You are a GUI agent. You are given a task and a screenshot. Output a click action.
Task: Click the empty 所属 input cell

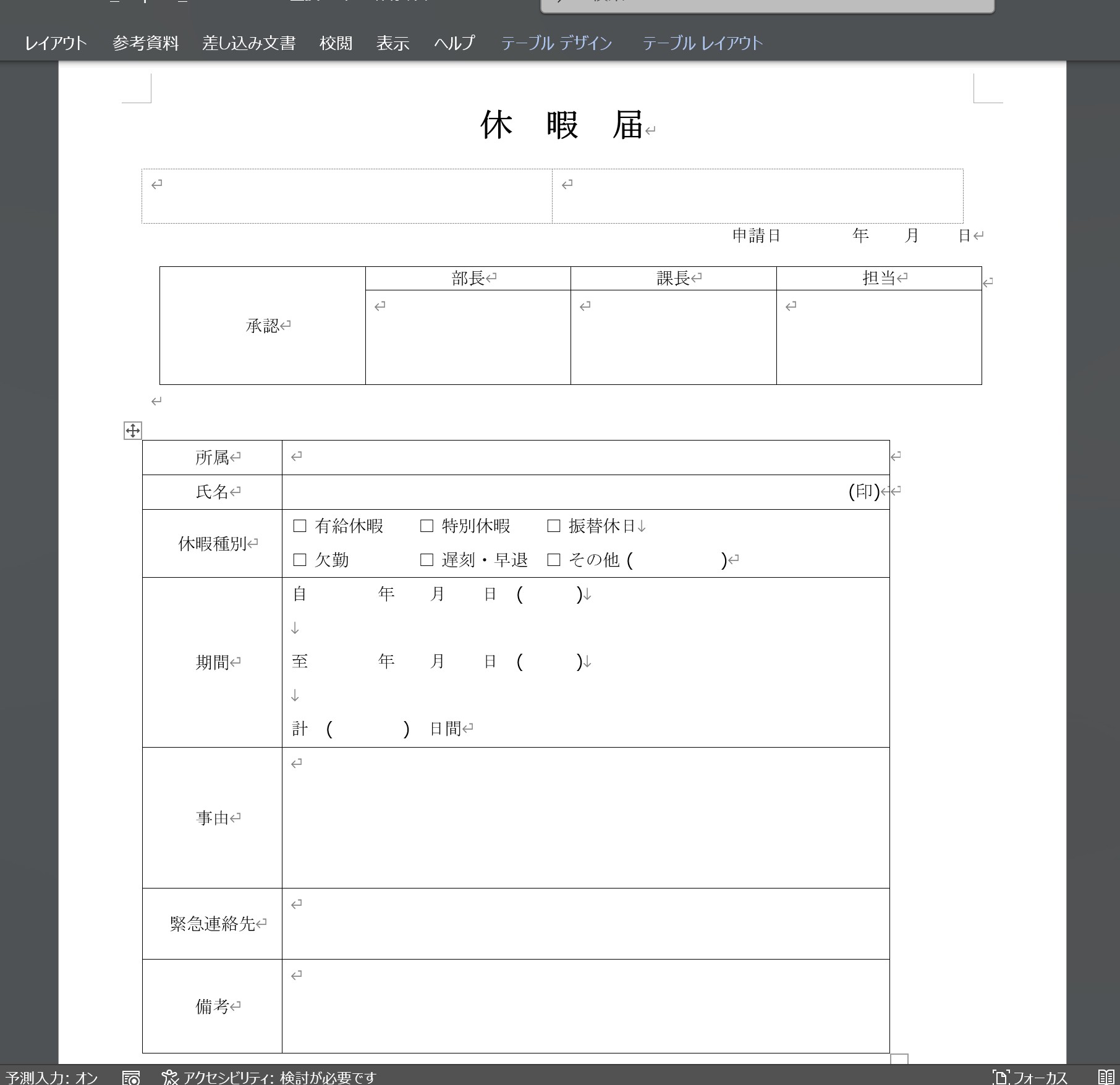pos(585,457)
